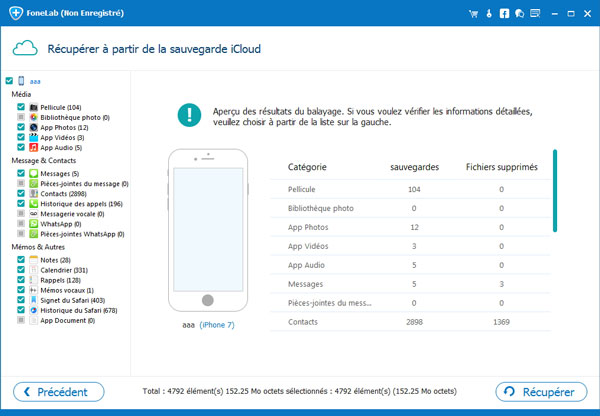Screen dimensions: 600x416
Task: Start recovery with the Récupérer button
Action: point(541,392)
